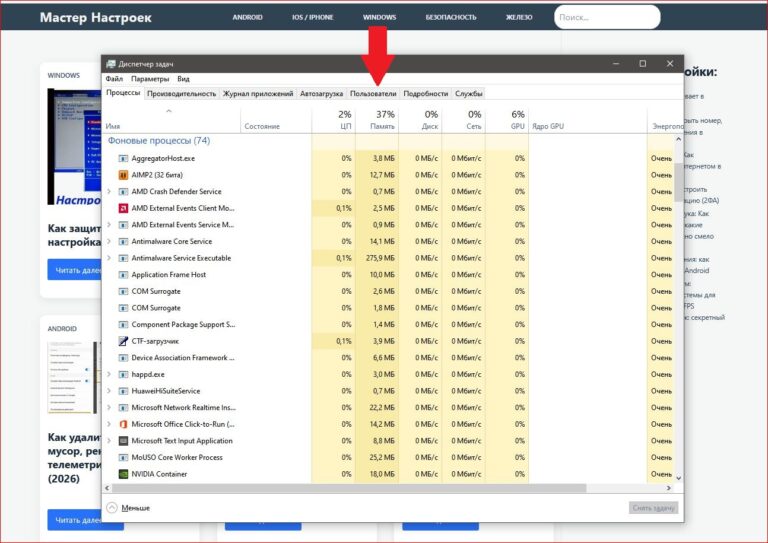
Task: Click the HuaweiHiSuiteService icon
Action: pos(123,391)
